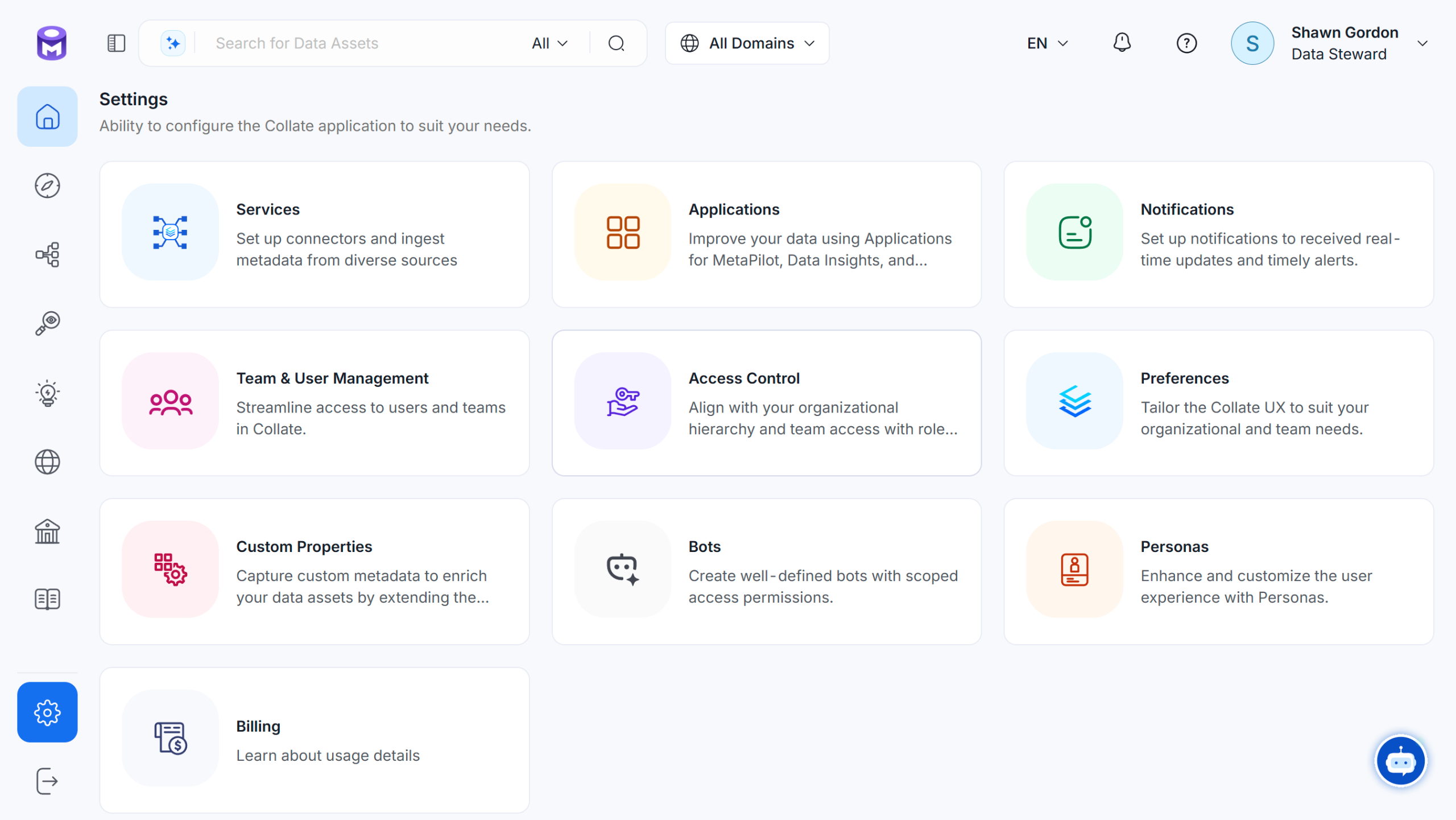
Task: Expand the All search filter dropdown
Action: pos(549,43)
